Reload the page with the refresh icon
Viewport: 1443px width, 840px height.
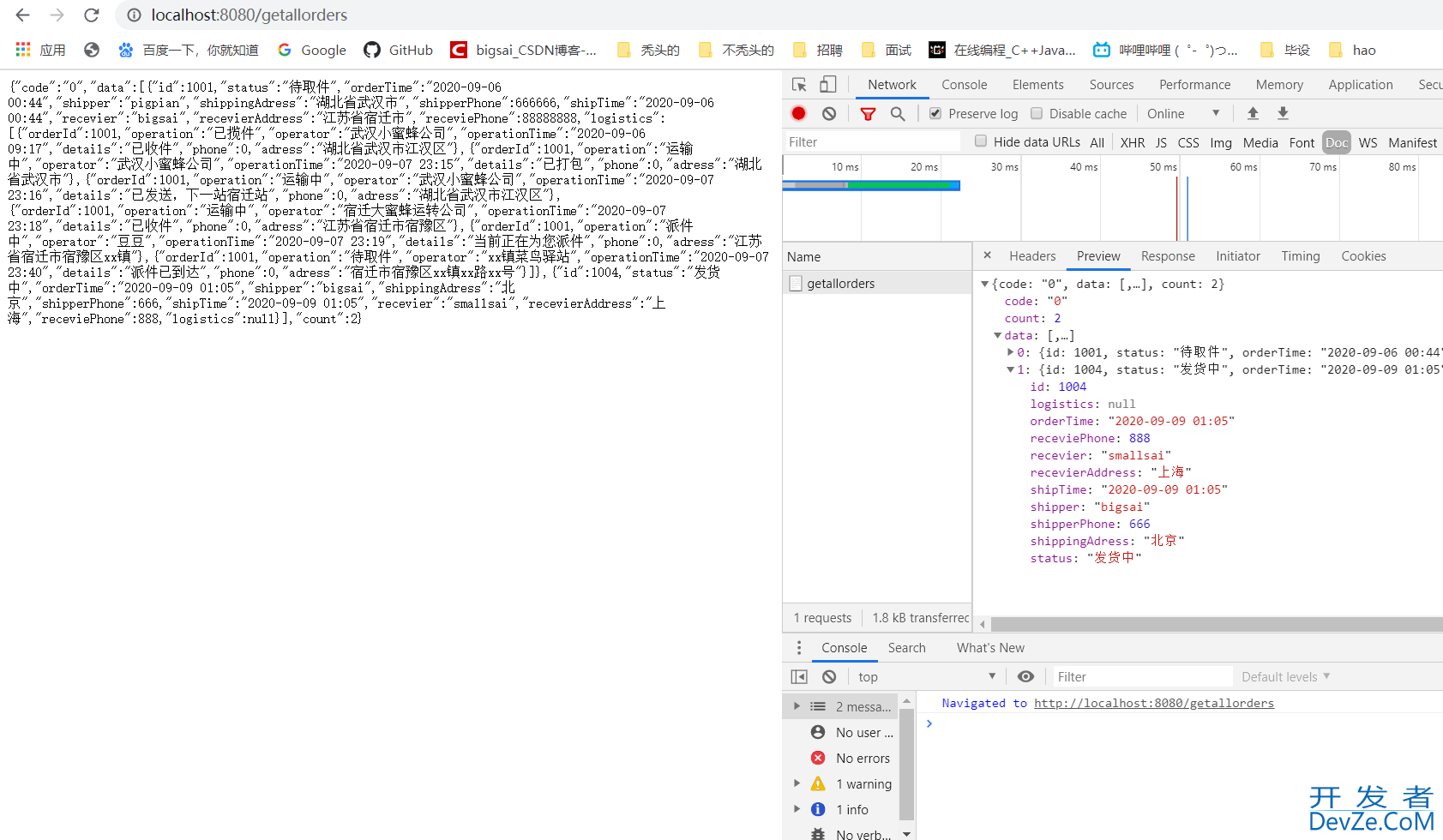92,15
